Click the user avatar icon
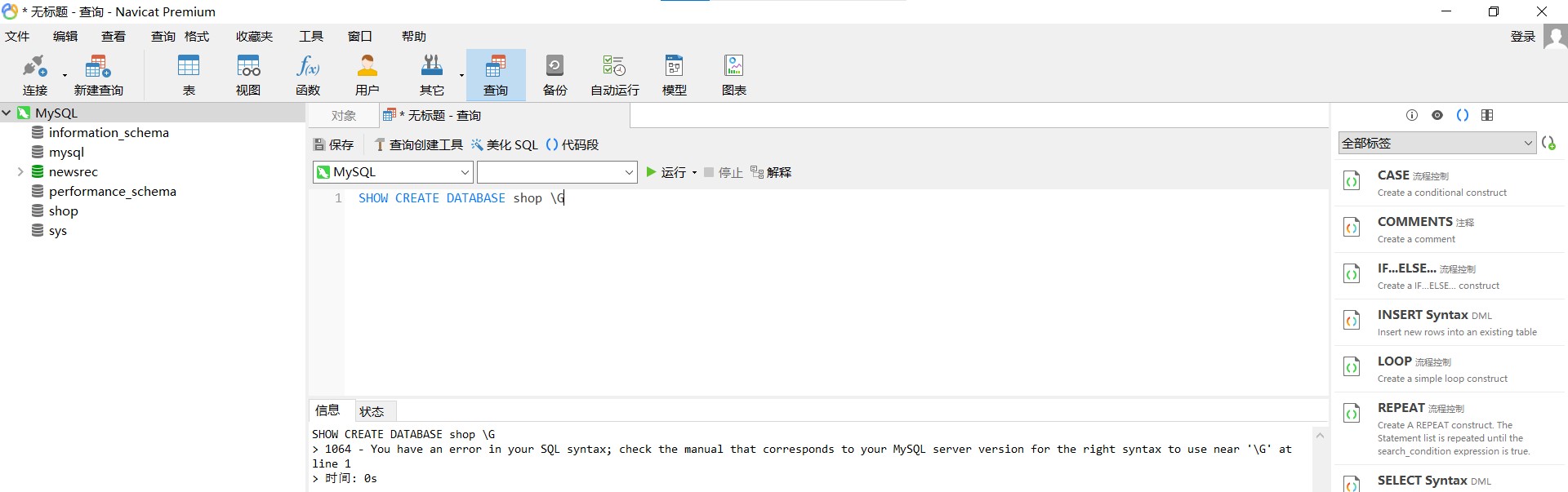The height and width of the screenshot is (492, 1568). (x=1555, y=37)
